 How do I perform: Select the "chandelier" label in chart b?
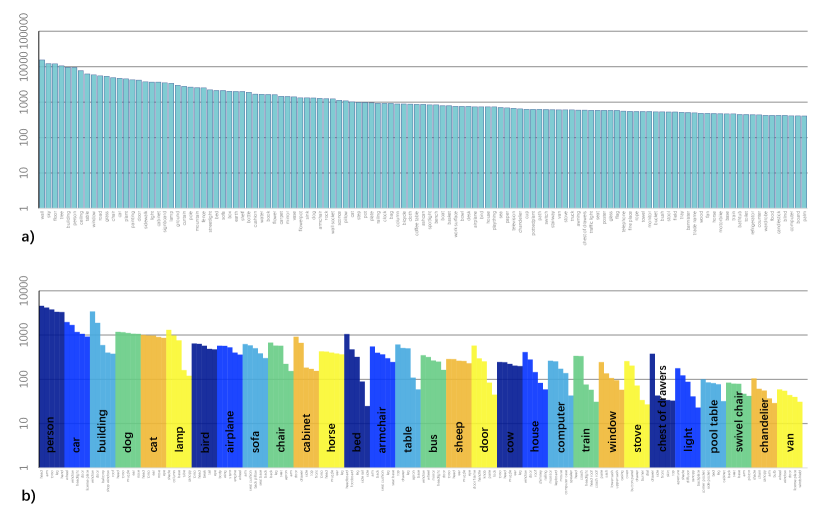765,426
